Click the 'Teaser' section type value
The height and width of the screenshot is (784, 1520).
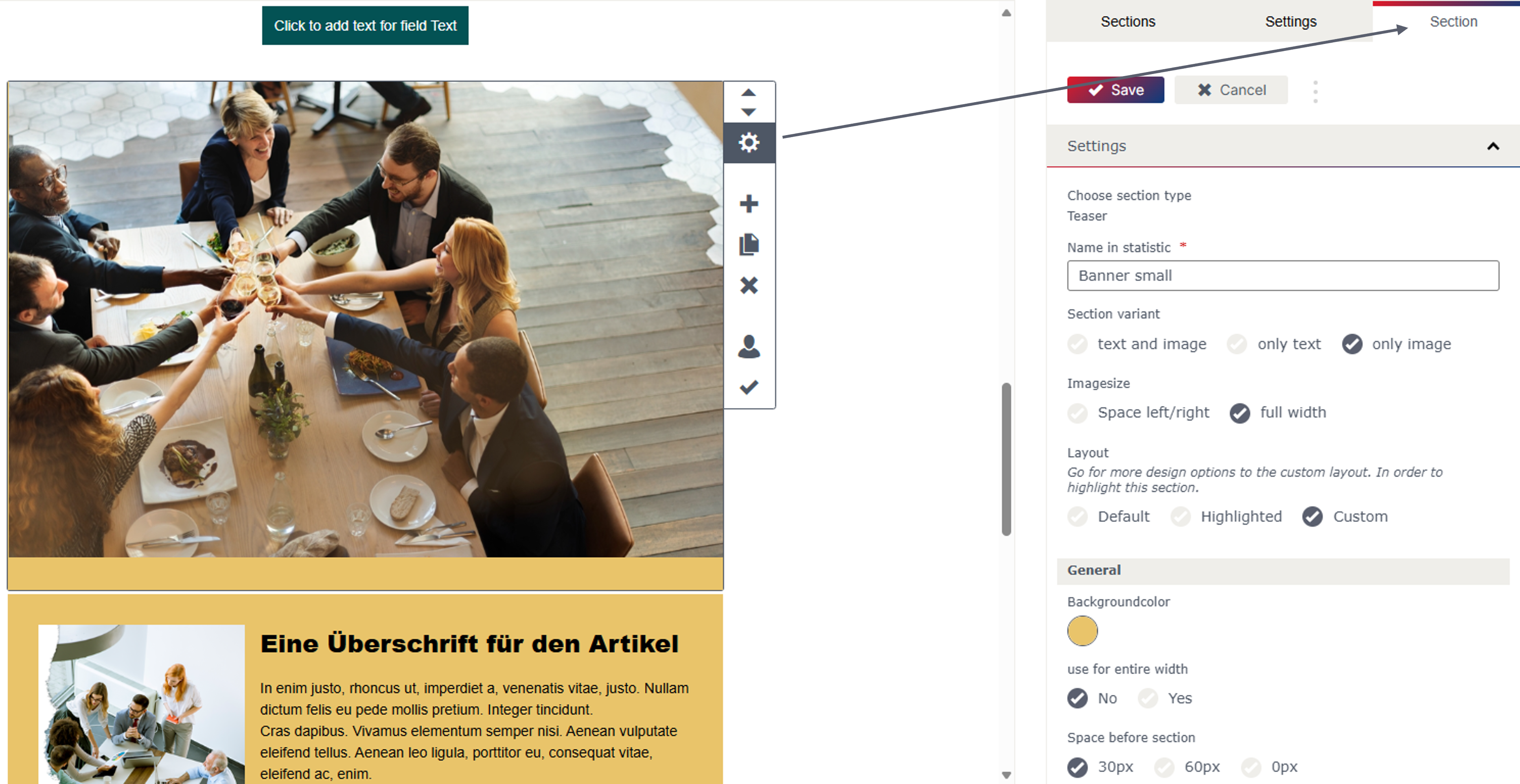pos(1086,216)
